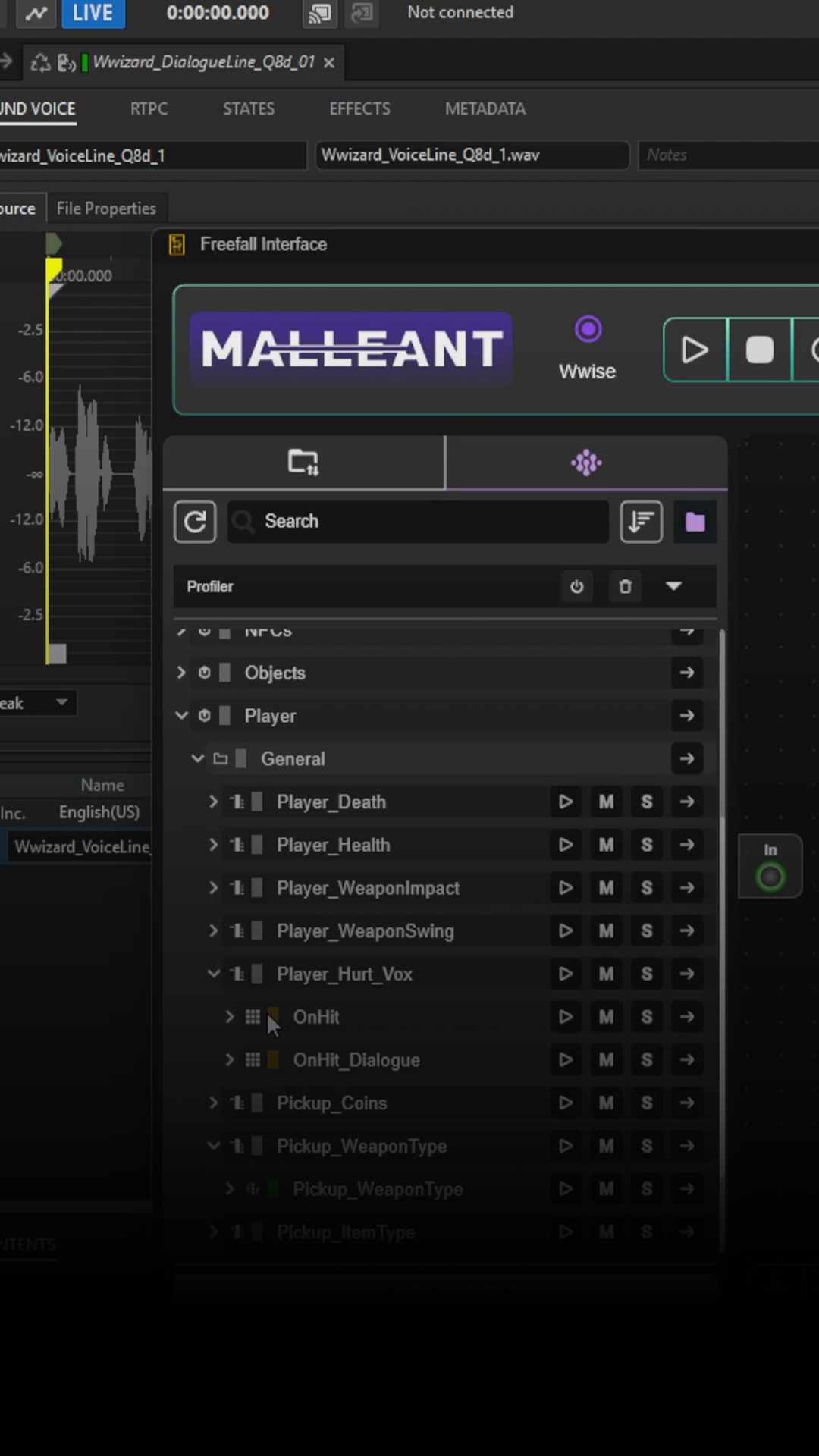Click the arrow icon on Player row
Viewport: 819px width, 1456px height.
click(x=687, y=716)
